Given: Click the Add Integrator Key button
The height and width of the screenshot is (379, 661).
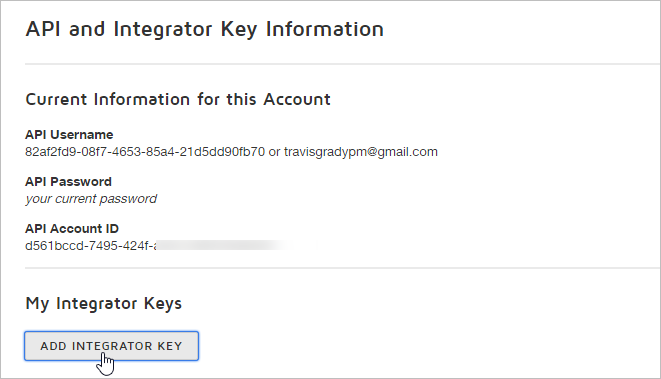Looking at the screenshot, I should pos(111,346).
